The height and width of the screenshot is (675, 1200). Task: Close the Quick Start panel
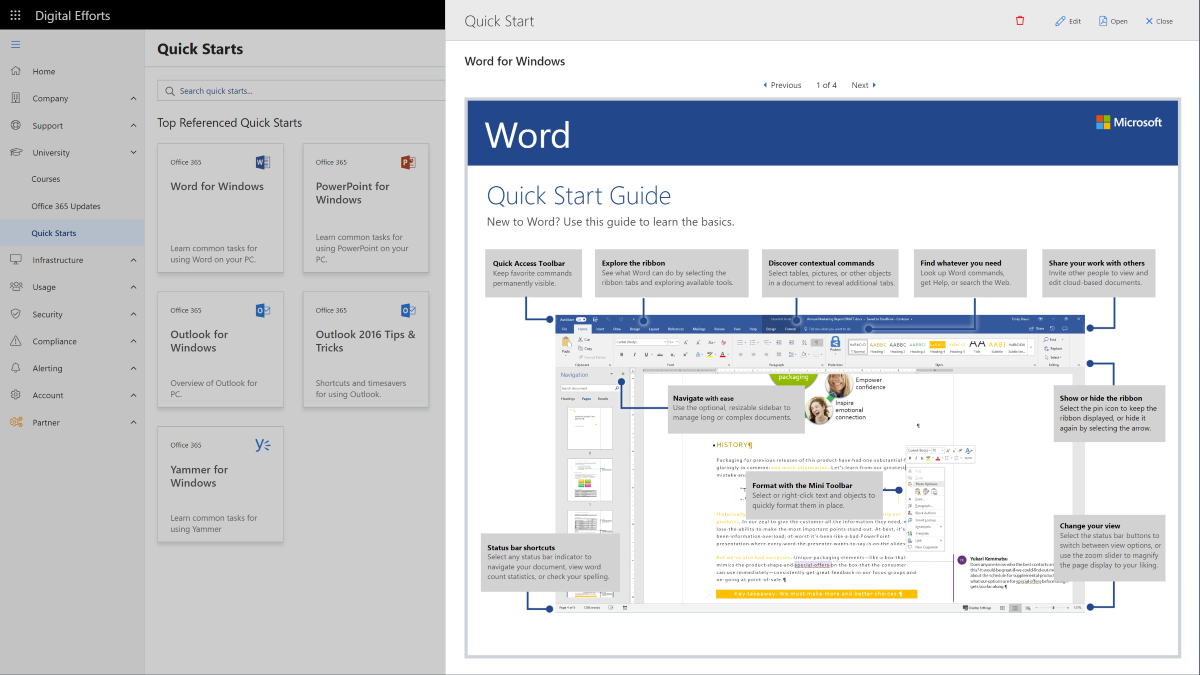pos(1159,21)
